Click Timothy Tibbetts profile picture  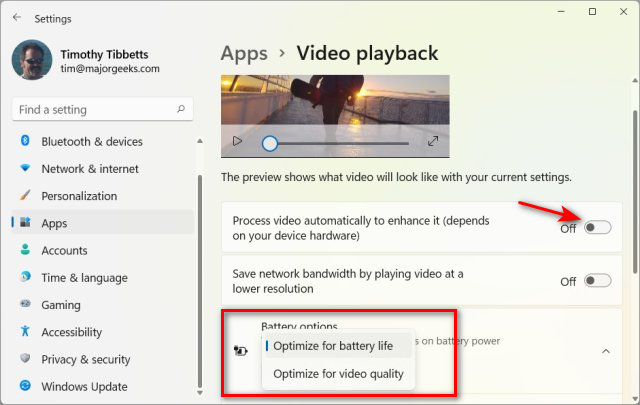[x=32, y=60]
